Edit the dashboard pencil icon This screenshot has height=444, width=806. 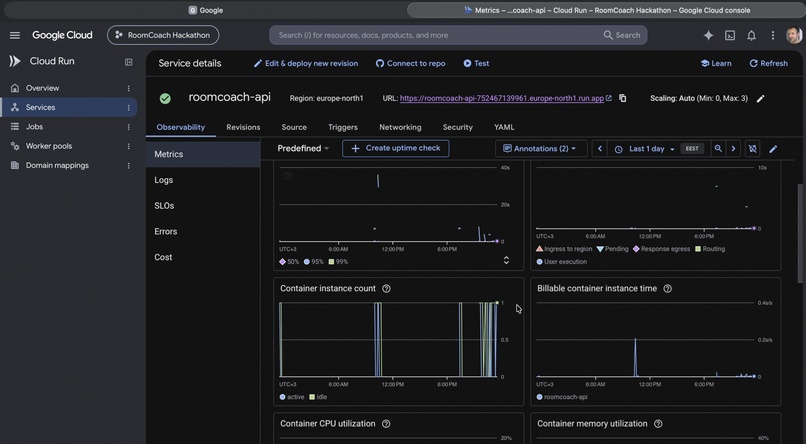[773, 149]
